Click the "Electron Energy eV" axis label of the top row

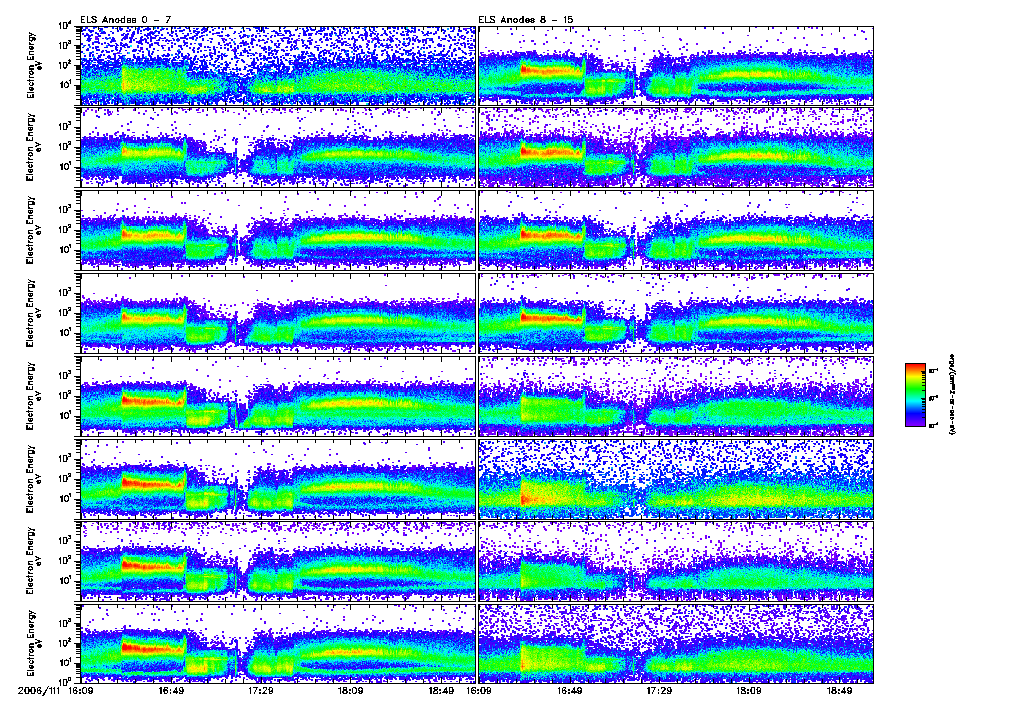point(33,65)
